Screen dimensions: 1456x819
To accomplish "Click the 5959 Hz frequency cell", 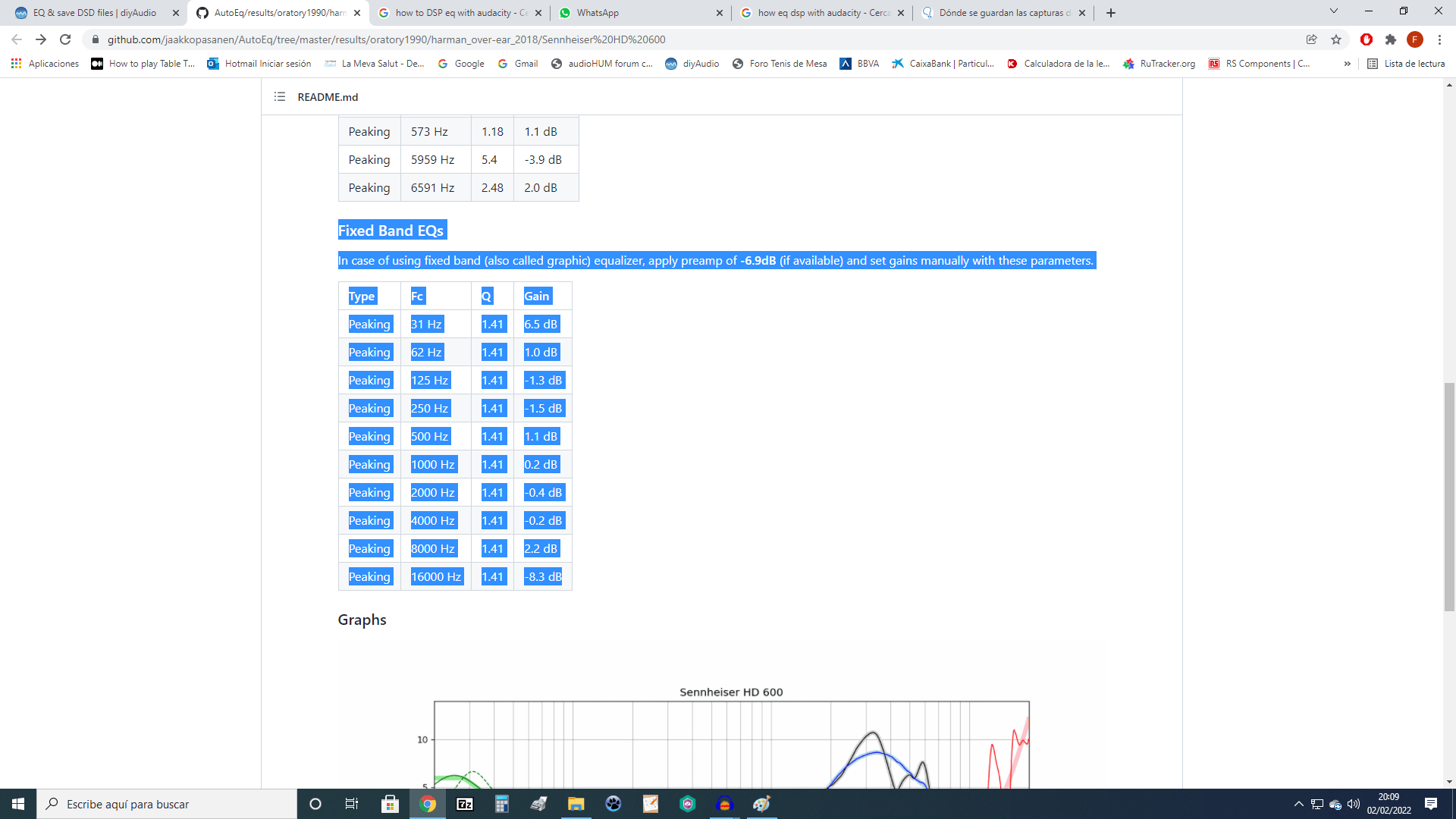I will (x=436, y=160).
